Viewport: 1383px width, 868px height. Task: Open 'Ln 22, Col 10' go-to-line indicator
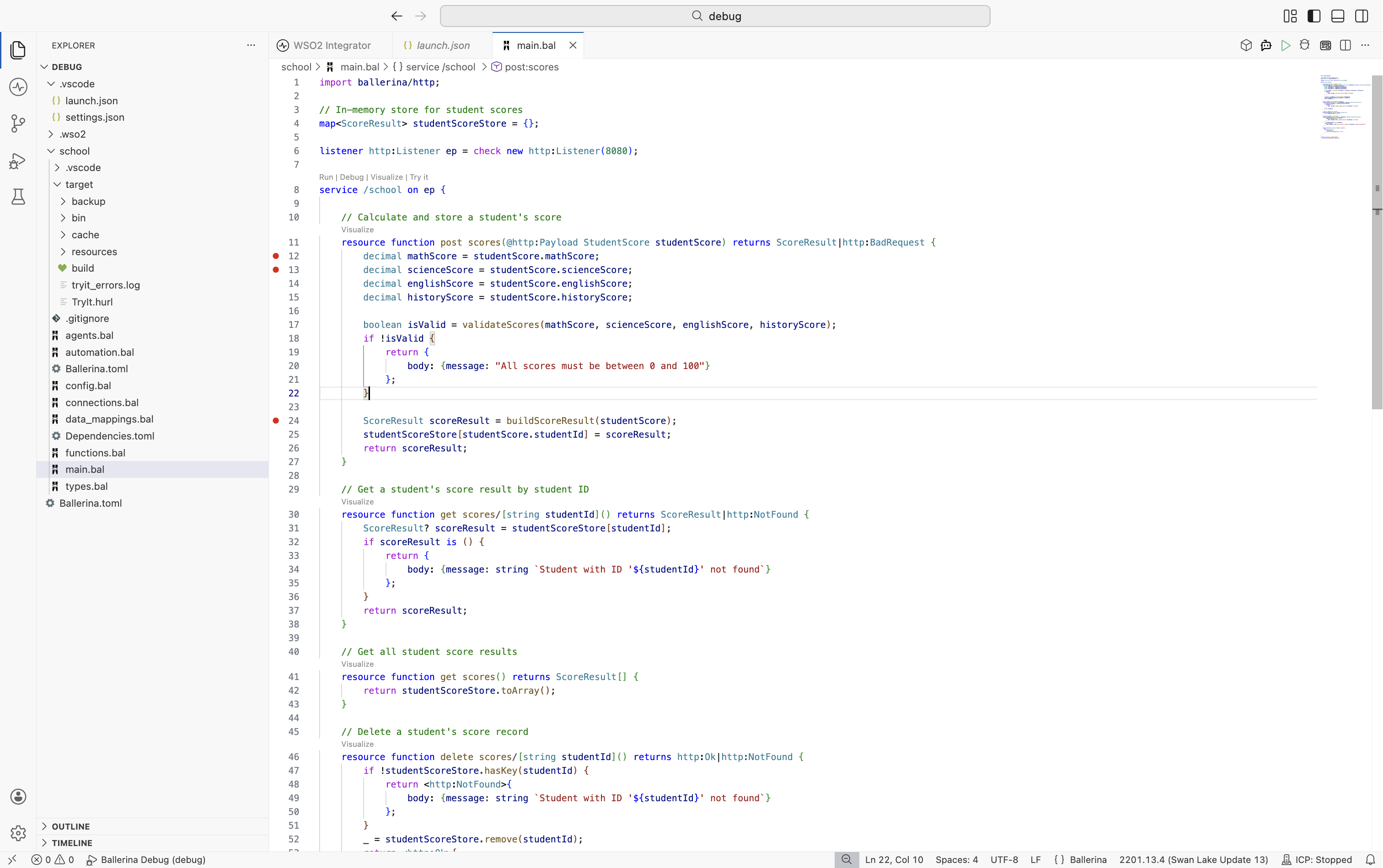[x=894, y=859]
